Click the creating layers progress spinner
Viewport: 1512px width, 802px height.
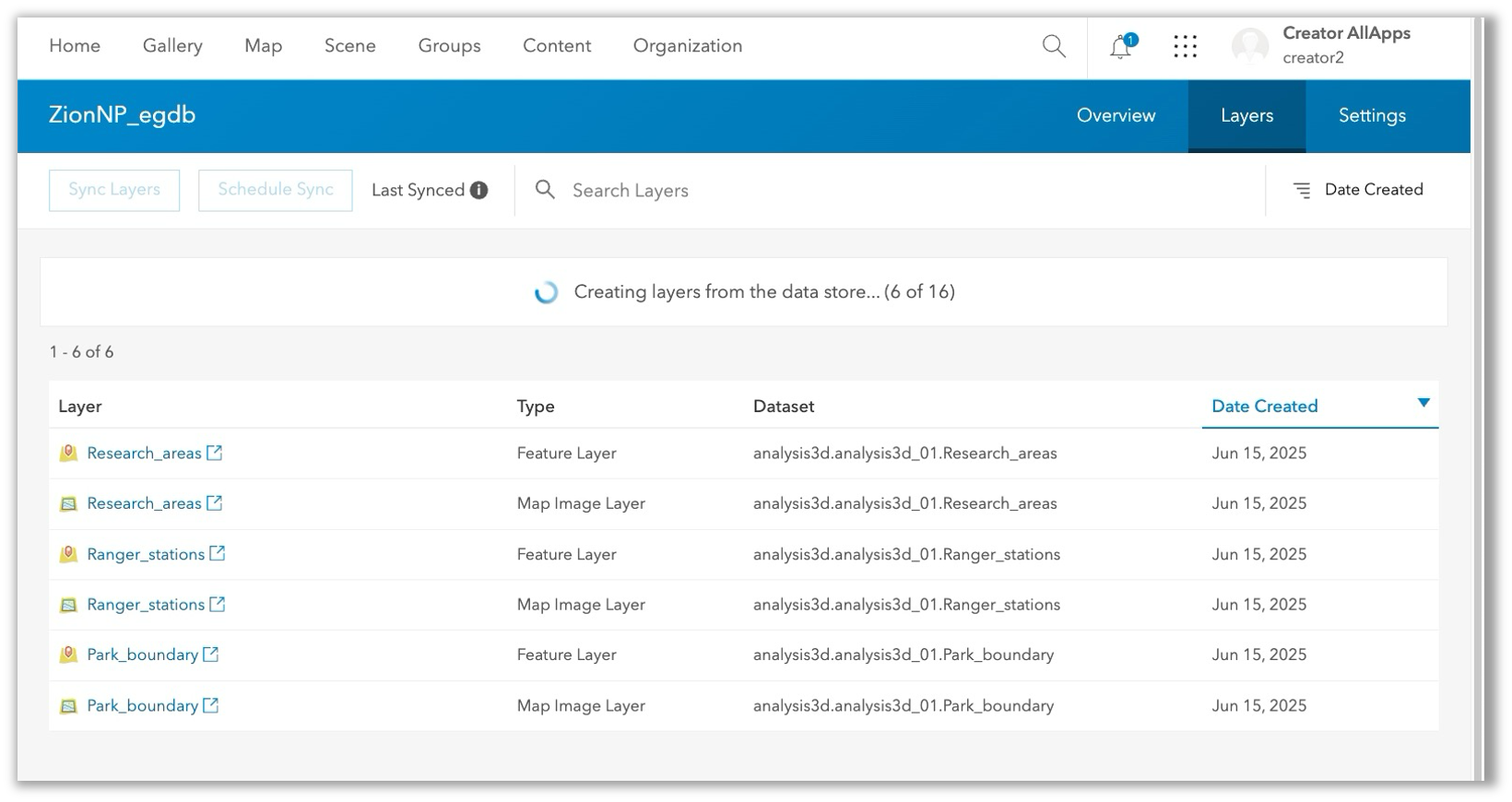(x=546, y=292)
